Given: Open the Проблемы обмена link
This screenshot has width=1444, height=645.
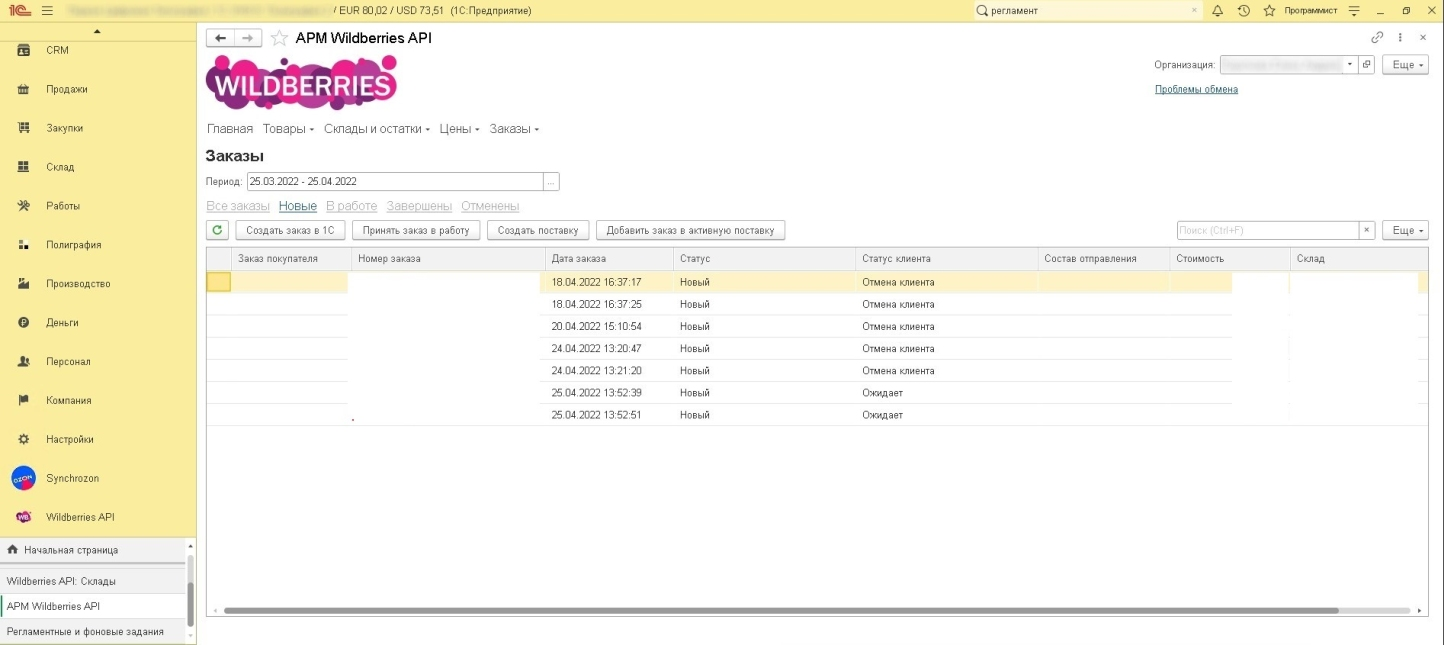Looking at the screenshot, I should (x=1196, y=89).
